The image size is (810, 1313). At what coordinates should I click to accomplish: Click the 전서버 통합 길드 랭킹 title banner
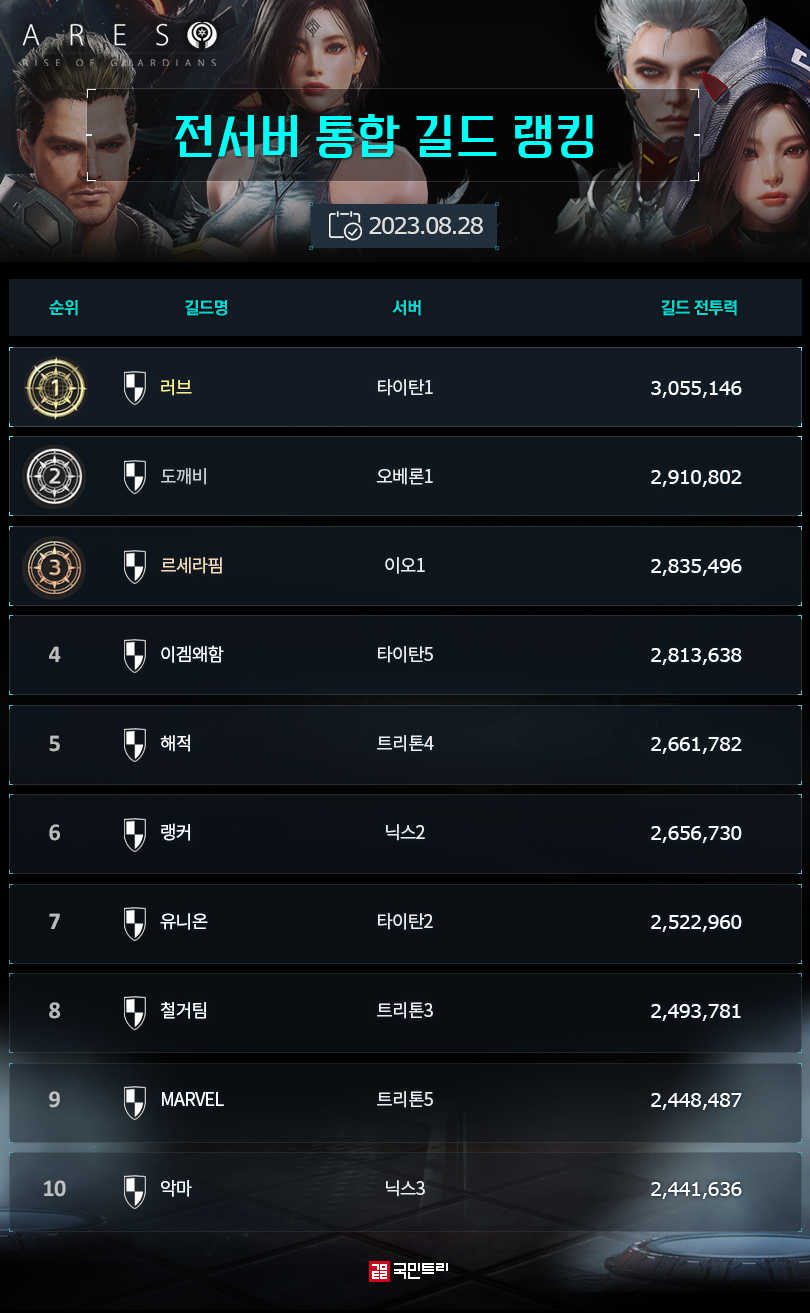pos(386,136)
